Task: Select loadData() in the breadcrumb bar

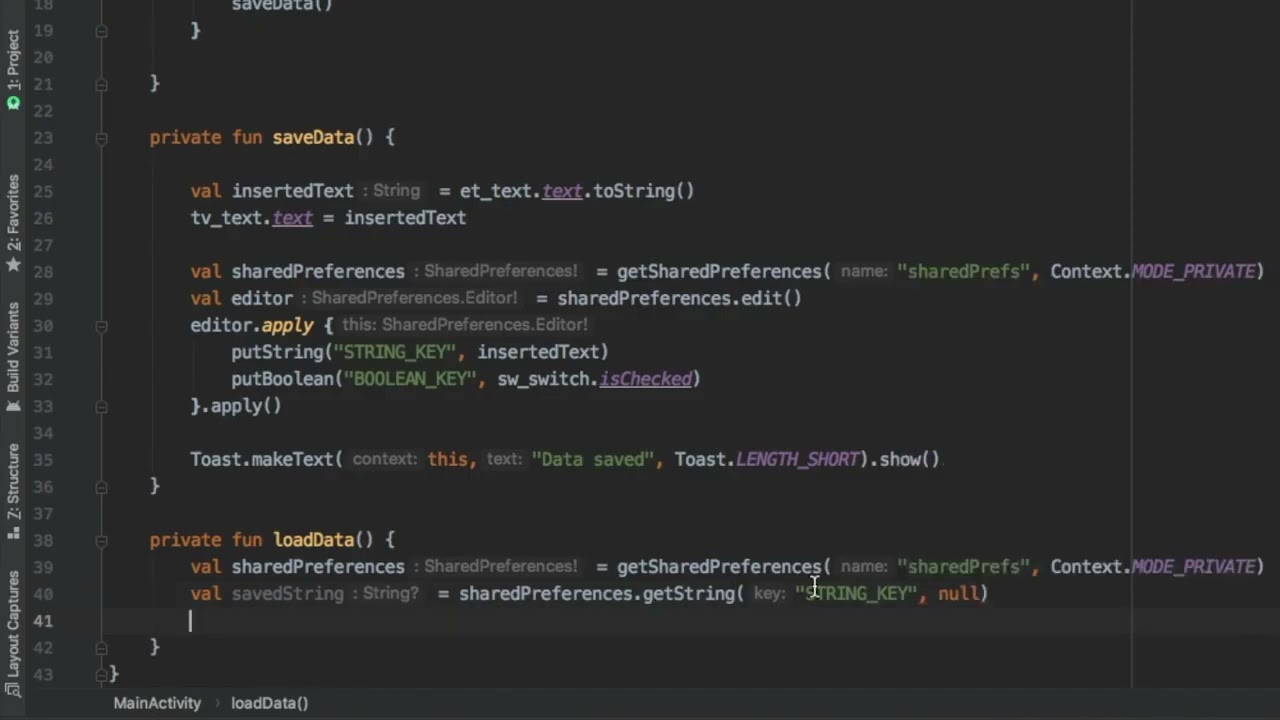Action: tap(270, 703)
